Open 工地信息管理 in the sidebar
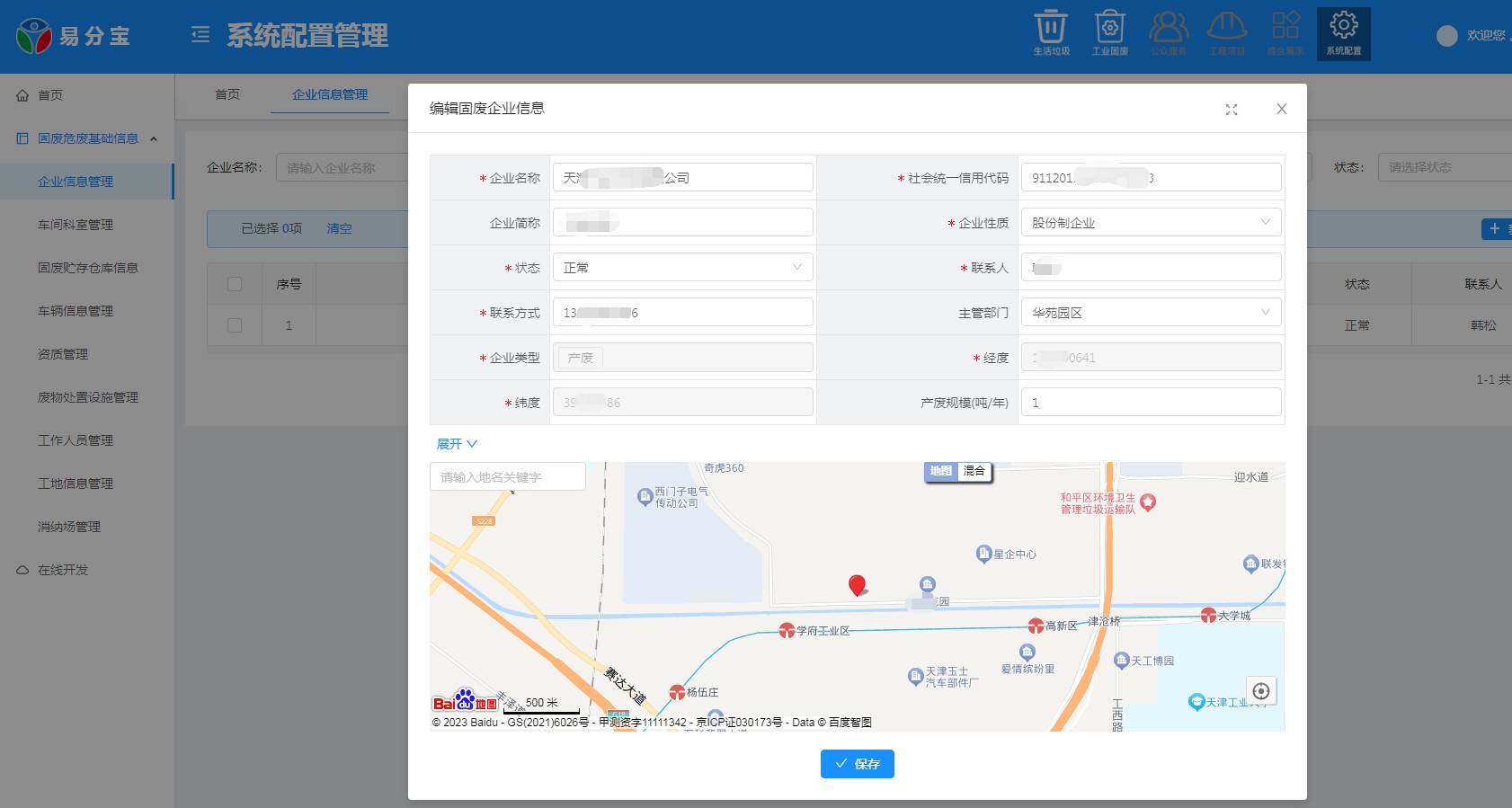The height and width of the screenshot is (808, 1512). point(86,484)
